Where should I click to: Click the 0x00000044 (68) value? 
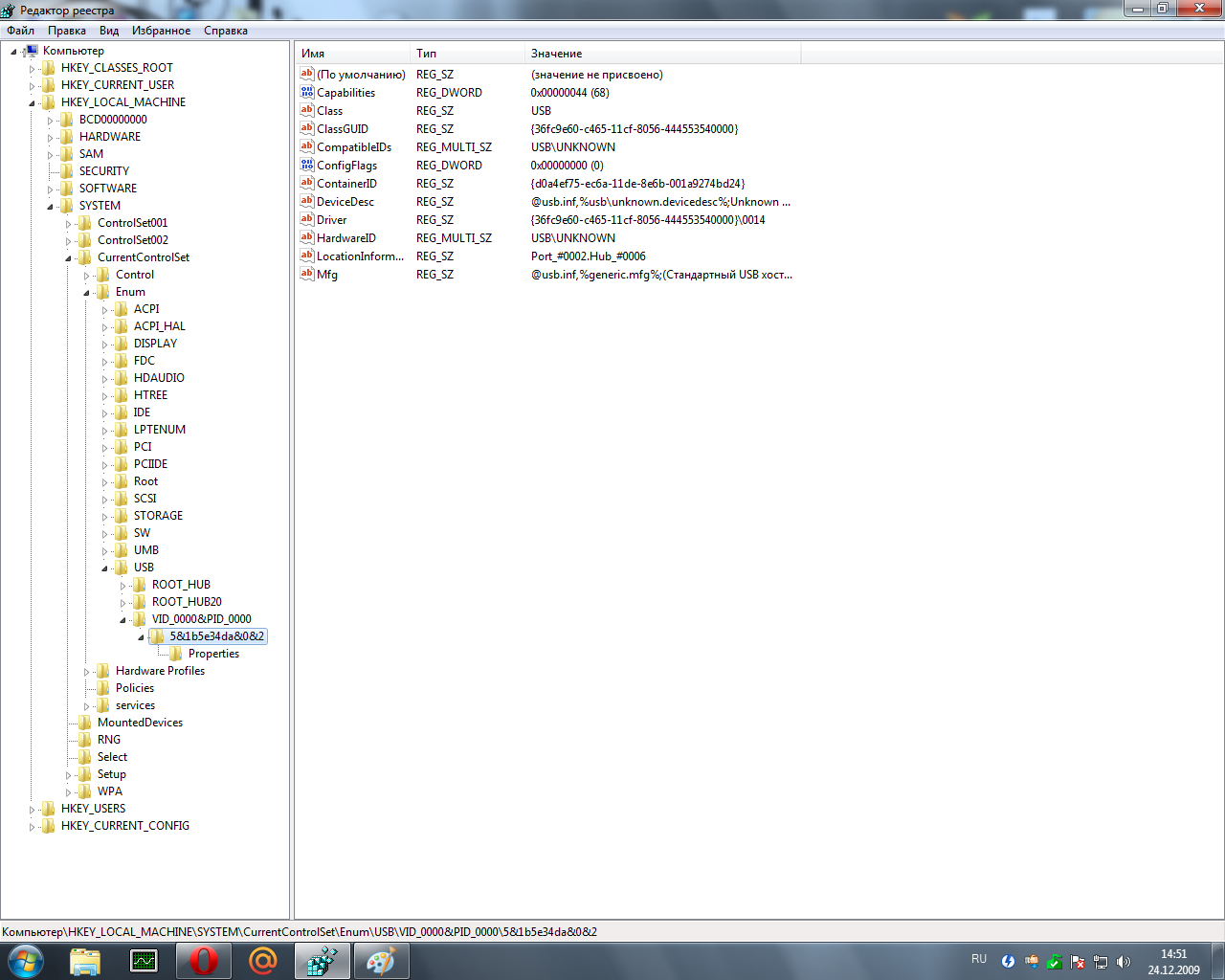coord(570,93)
